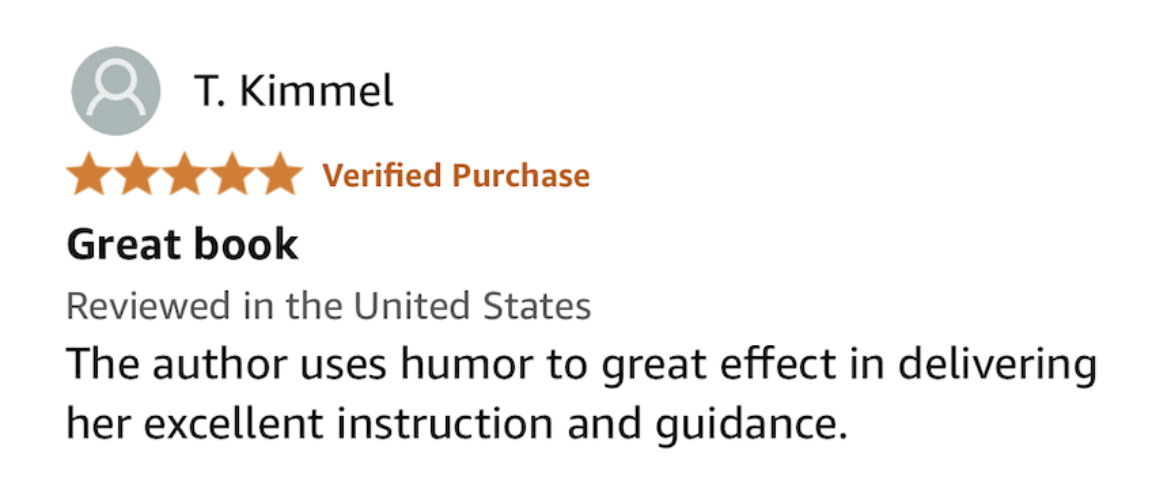Screen dimensions: 1172x500
Task: Click T. Kimmel's profile avatar icon
Action: tap(115, 92)
